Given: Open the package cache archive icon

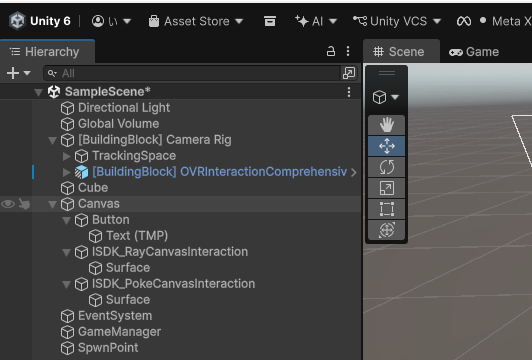Looking at the screenshot, I should pyautogui.click(x=270, y=21).
